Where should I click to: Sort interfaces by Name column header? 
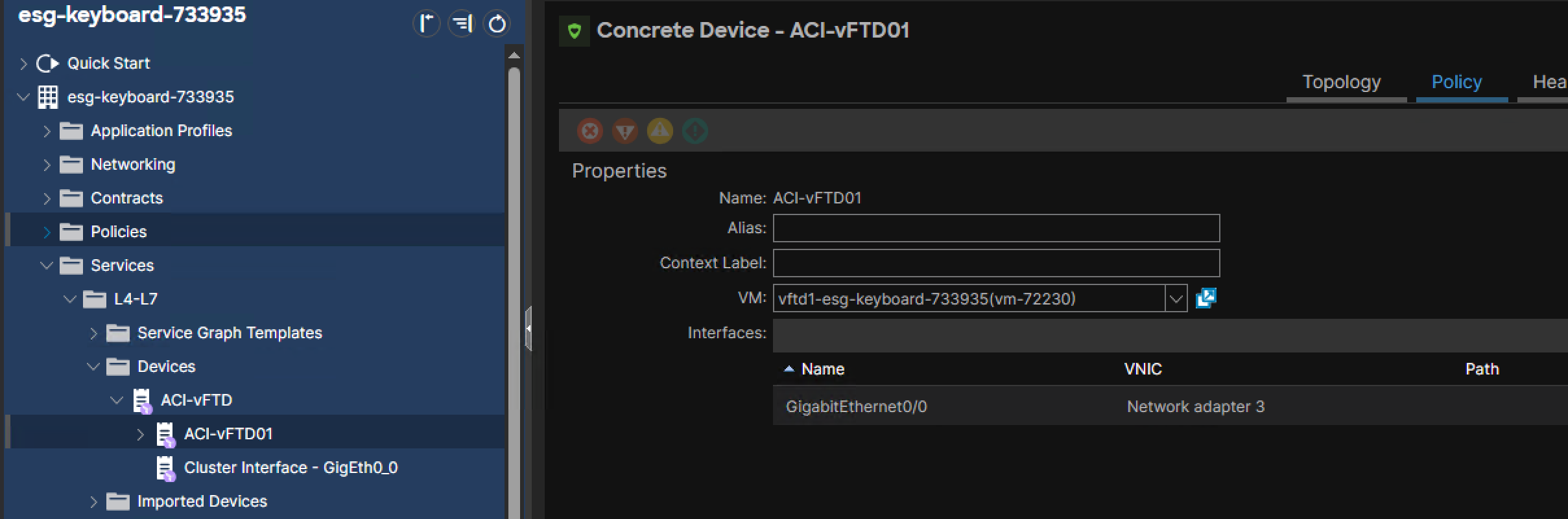[822, 369]
